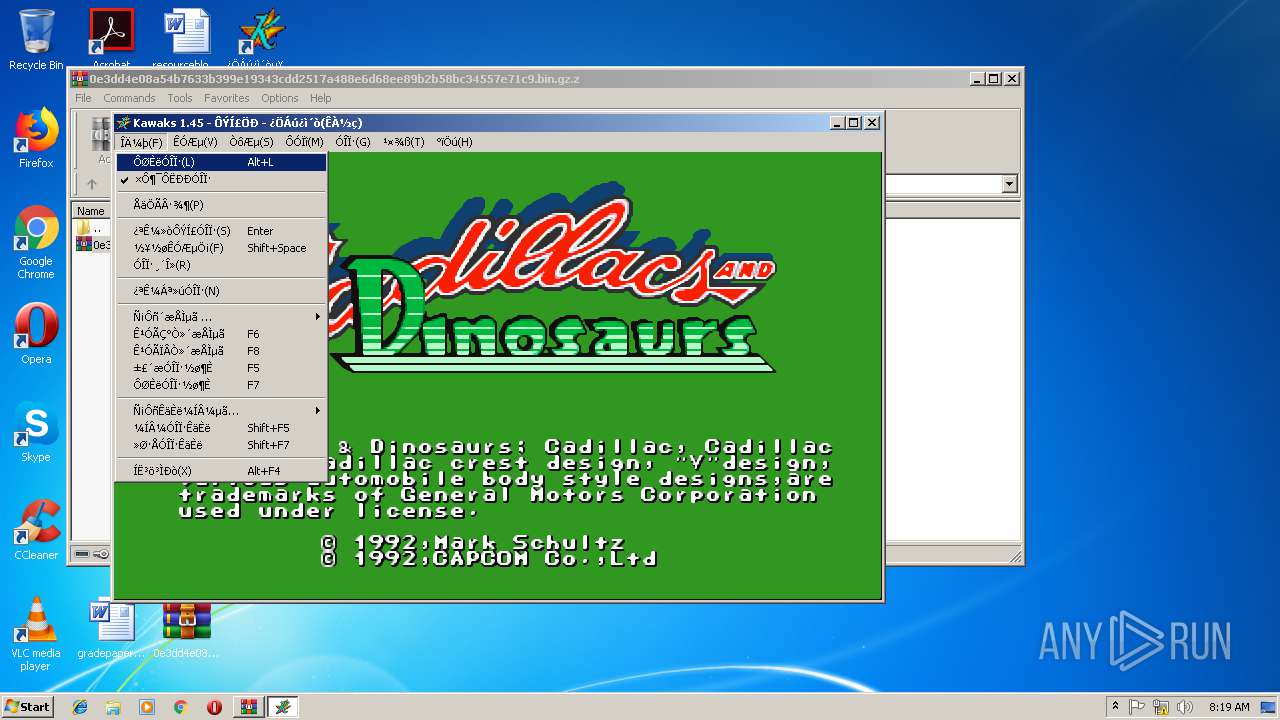
Task: Click the WinRAR Name column header
Action: [x=91, y=211]
